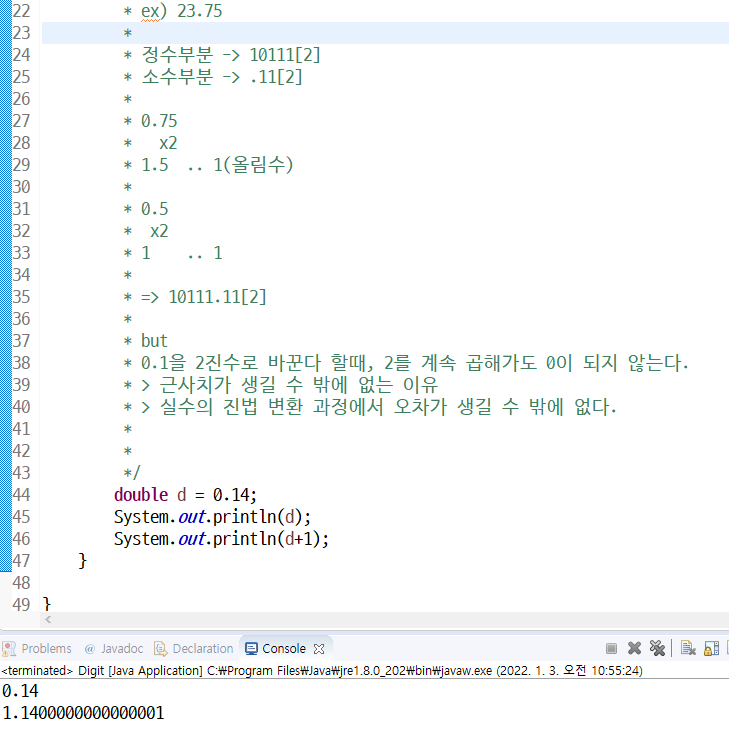The image size is (729, 741).
Task: Click the highlighted current line 23 asterisk
Action: click(x=128, y=34)
